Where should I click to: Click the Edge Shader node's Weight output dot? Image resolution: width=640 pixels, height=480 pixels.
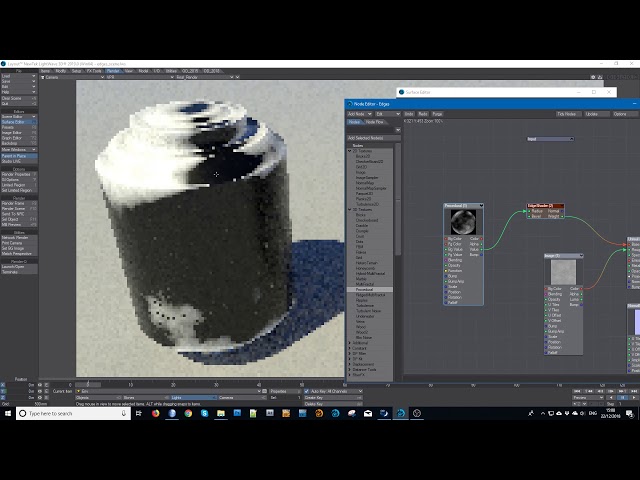[562, 216]
